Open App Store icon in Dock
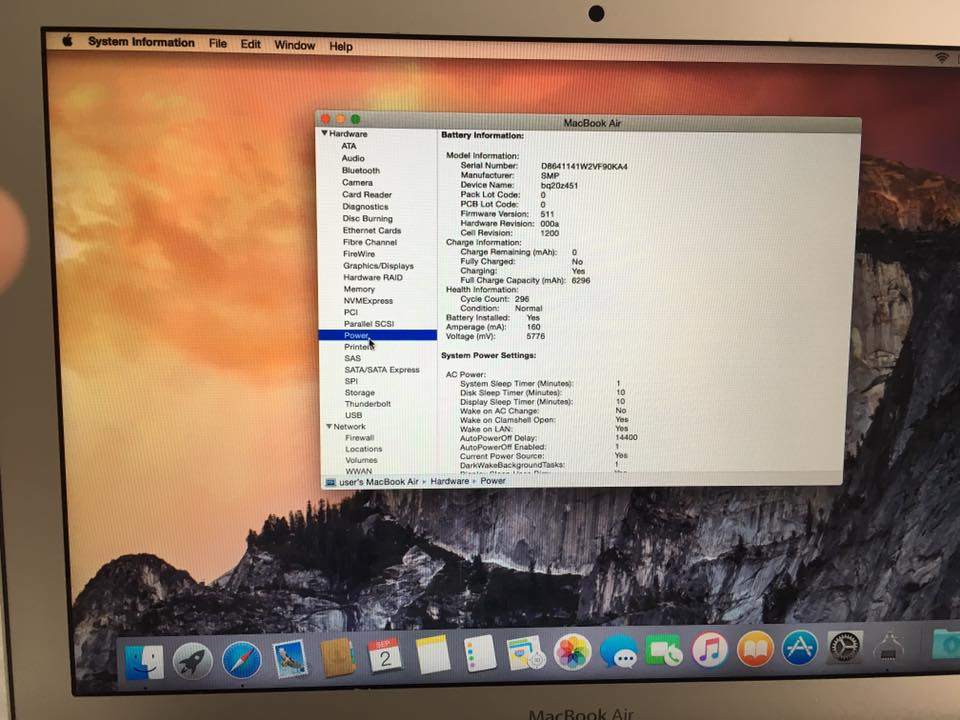960x720 pixels. 800,648
